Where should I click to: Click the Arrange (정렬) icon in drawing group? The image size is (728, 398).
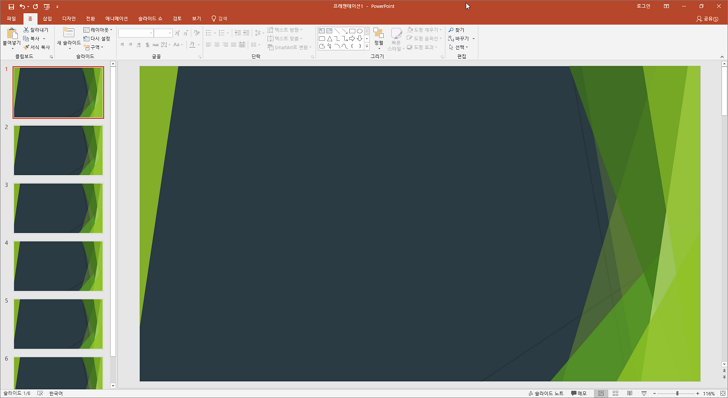[378, 33]
